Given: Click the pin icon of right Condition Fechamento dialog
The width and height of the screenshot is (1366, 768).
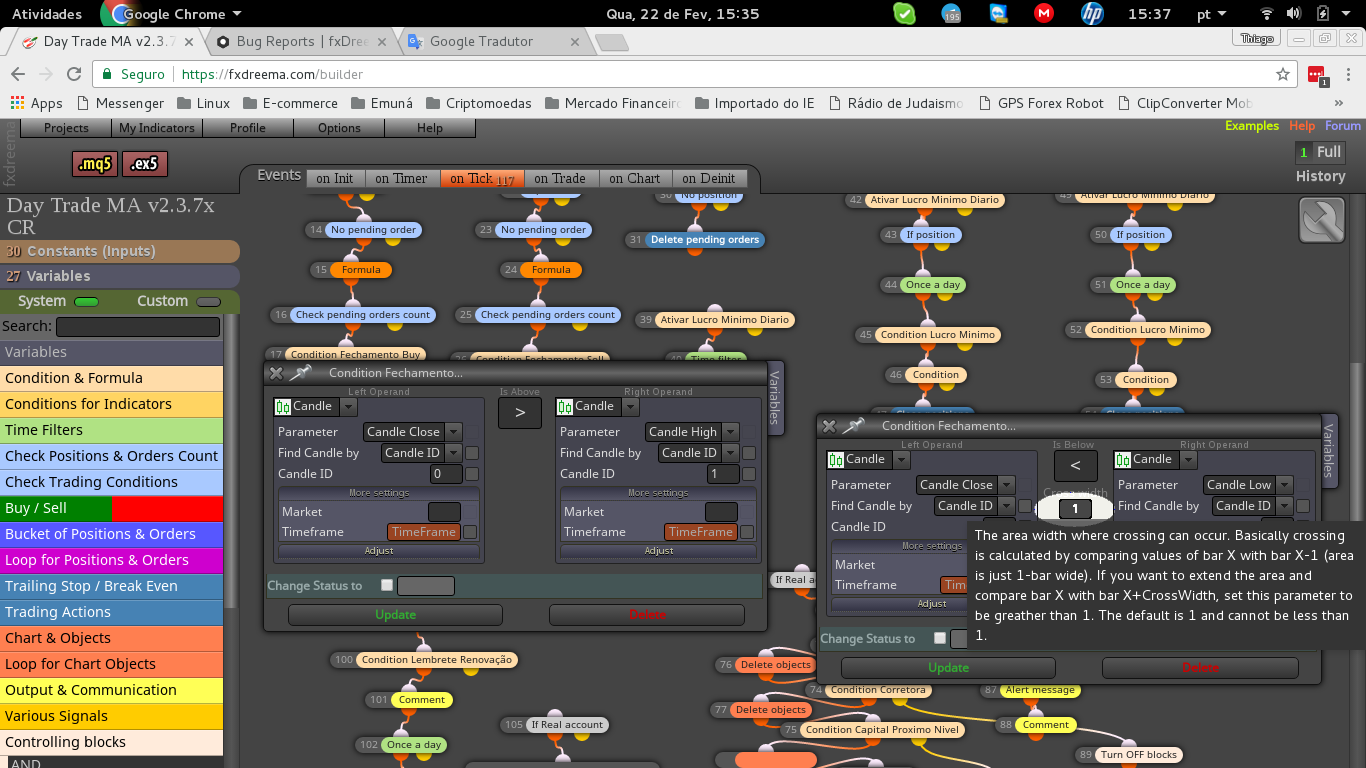Looking at the screenshot, I should click(x=854, y=425).
